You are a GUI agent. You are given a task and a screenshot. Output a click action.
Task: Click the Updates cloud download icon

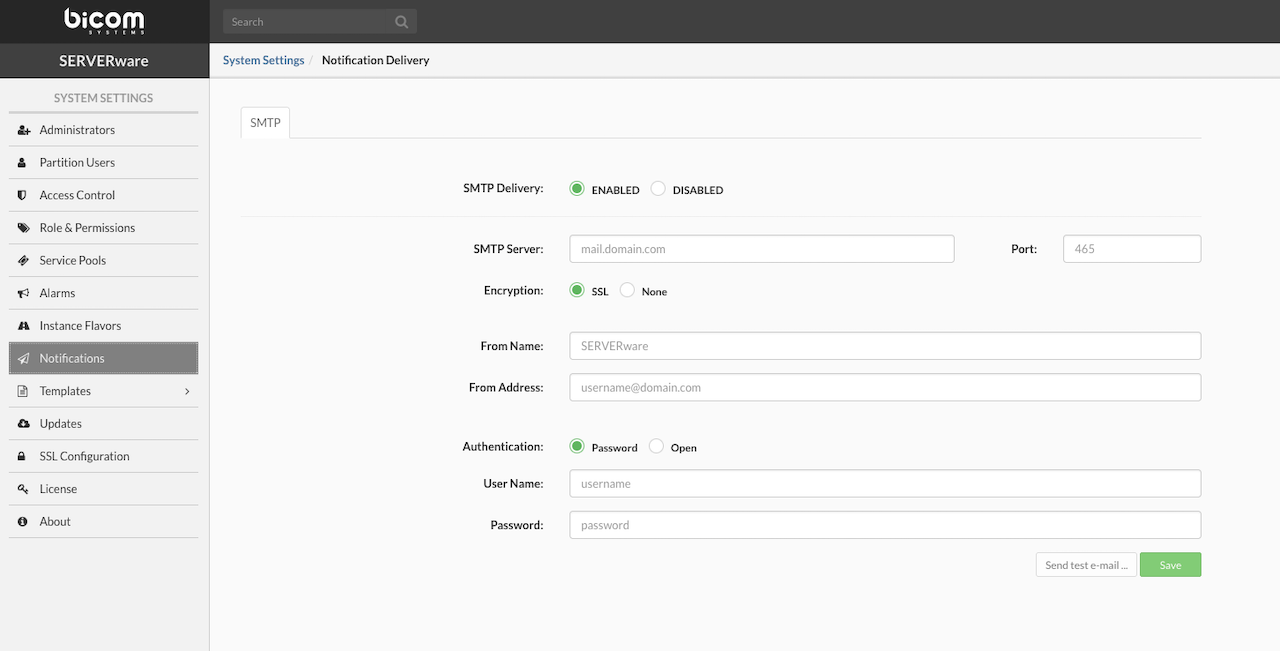point(23,424)
